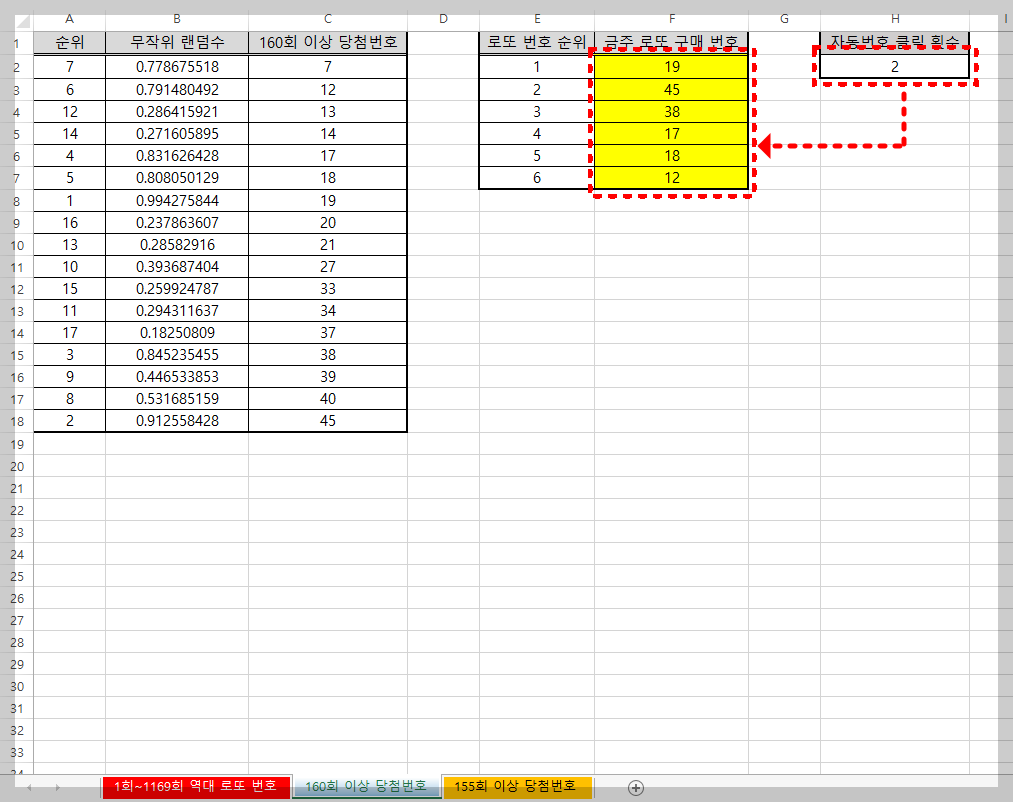Click cell with random number 0.808050129
Screen dimensions: 1013x802
(177, 178)
